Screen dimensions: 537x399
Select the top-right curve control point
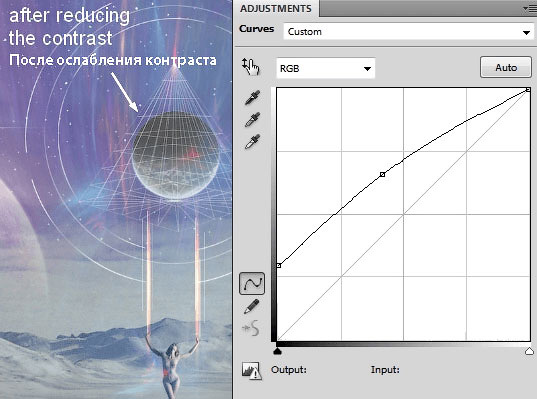528,90
